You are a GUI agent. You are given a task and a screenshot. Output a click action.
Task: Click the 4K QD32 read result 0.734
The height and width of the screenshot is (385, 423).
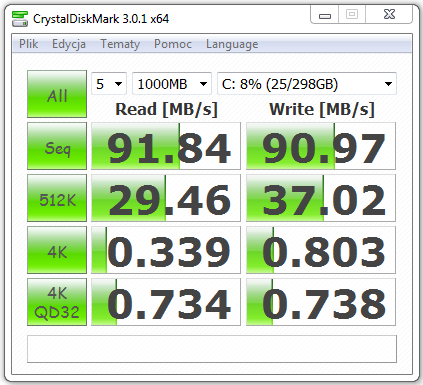166,302
